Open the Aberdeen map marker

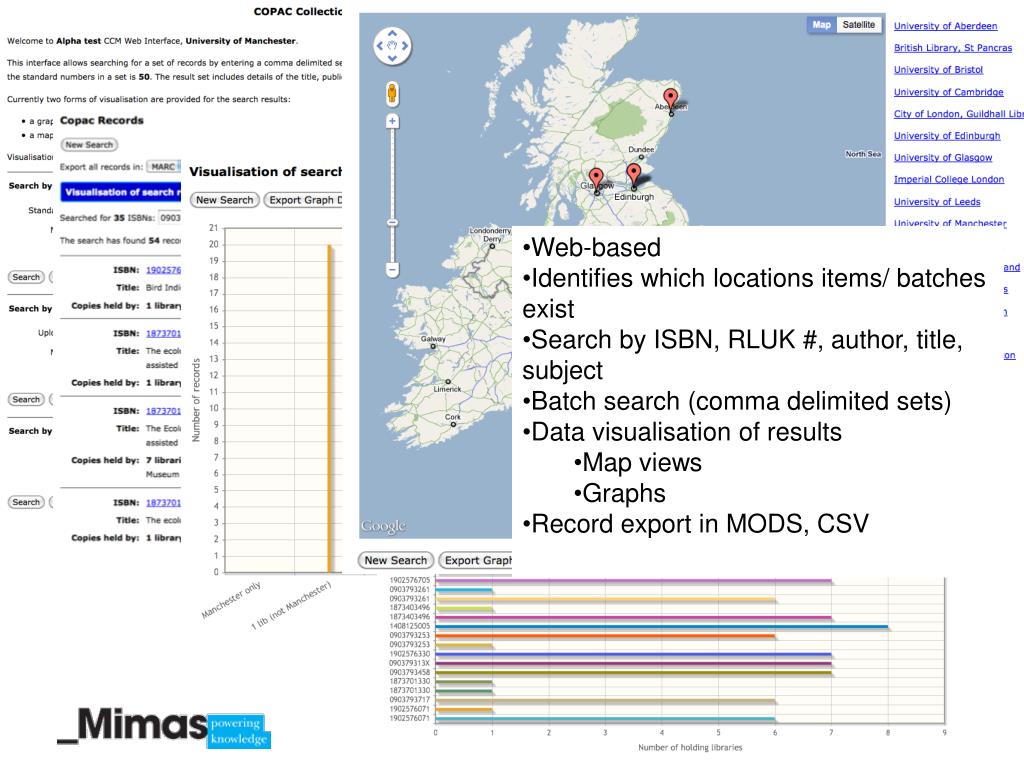pyautogui.click(x=671, y=101)
